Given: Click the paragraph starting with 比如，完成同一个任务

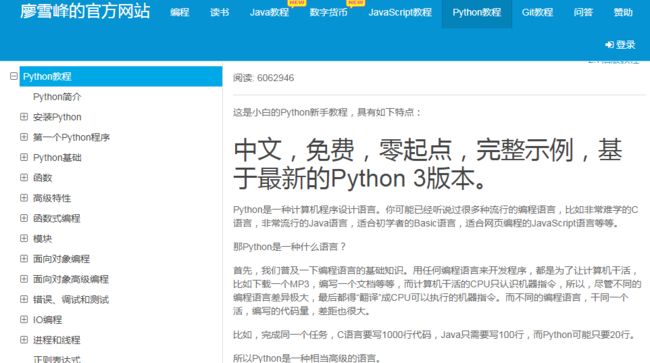Looking at the screenshot, I should pos(434,334).
